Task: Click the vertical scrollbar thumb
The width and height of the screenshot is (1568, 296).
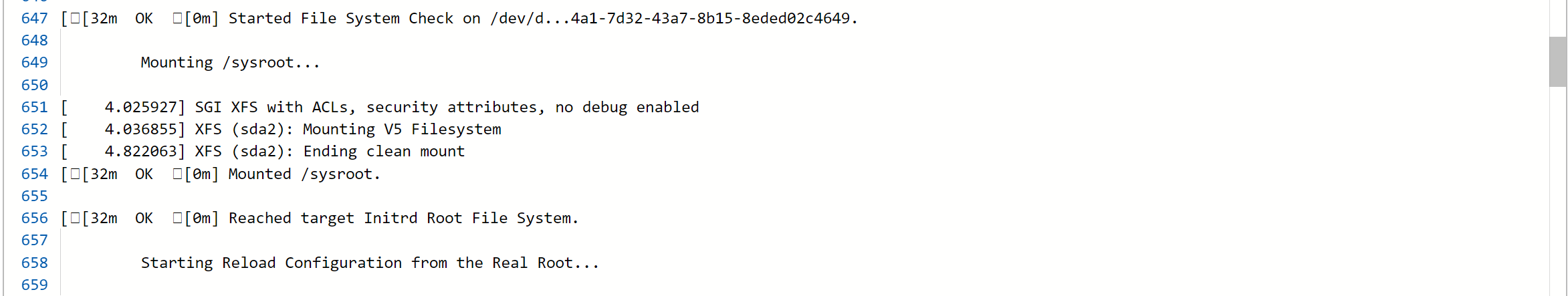Action: click(1557, 61)
